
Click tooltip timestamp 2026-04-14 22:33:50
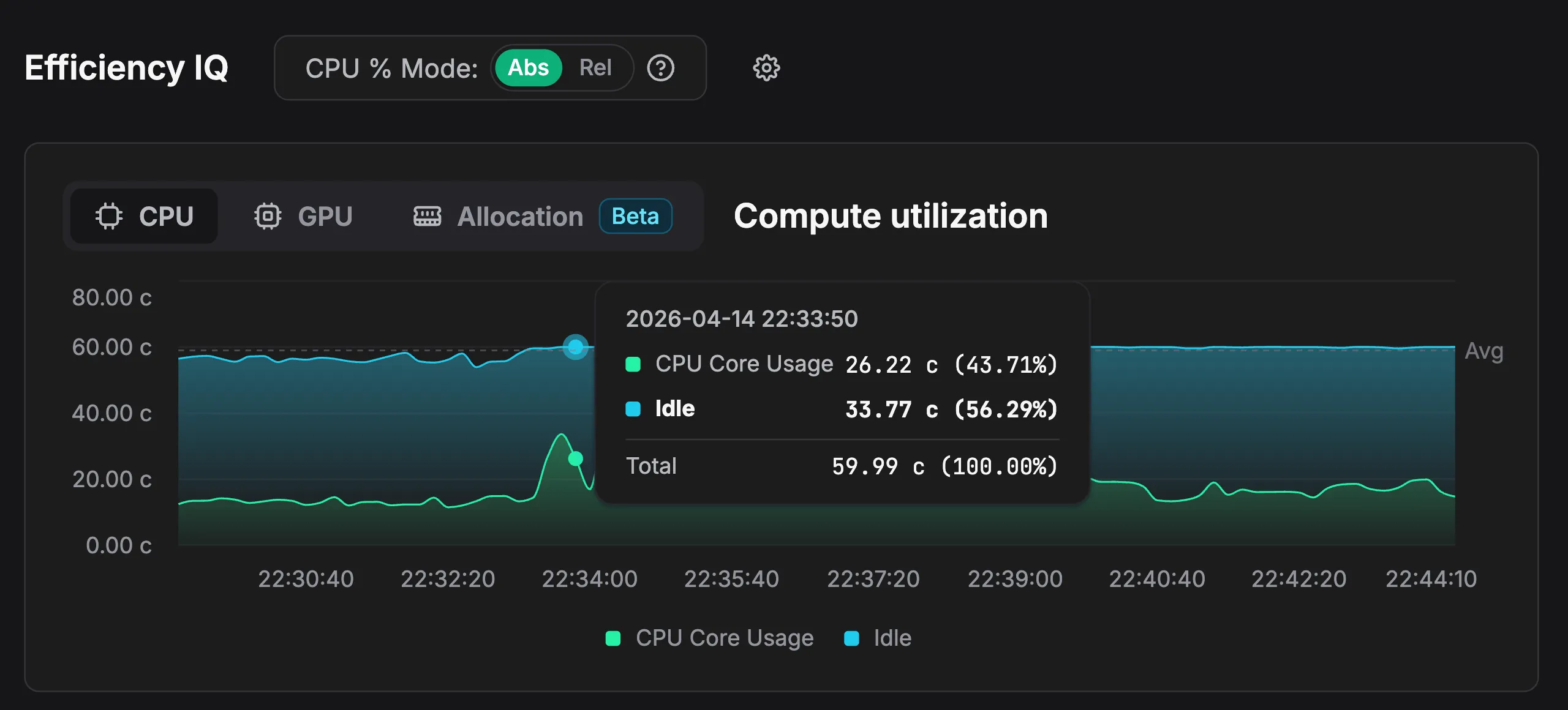tap(742, 319)
